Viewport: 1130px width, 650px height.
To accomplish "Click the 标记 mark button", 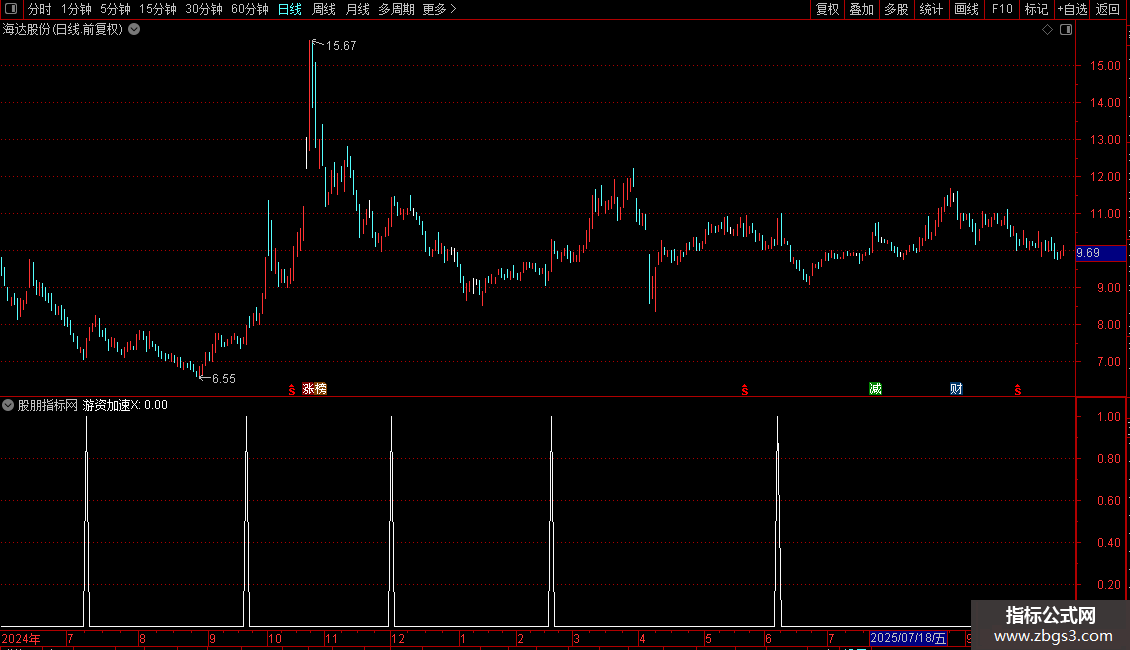I will coord(1036,9).
